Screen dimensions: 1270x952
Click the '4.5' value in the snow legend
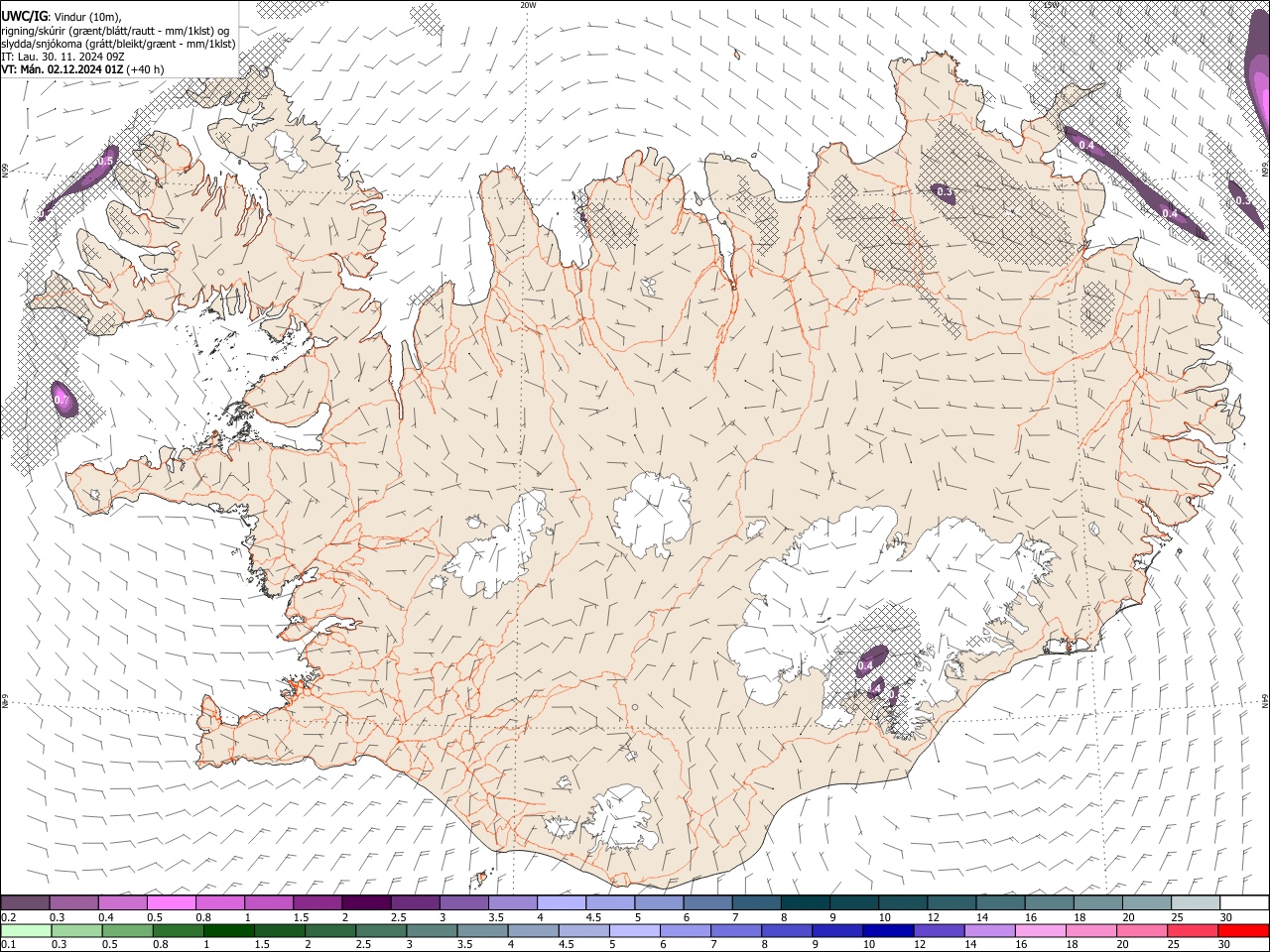(x=593, y=917)
